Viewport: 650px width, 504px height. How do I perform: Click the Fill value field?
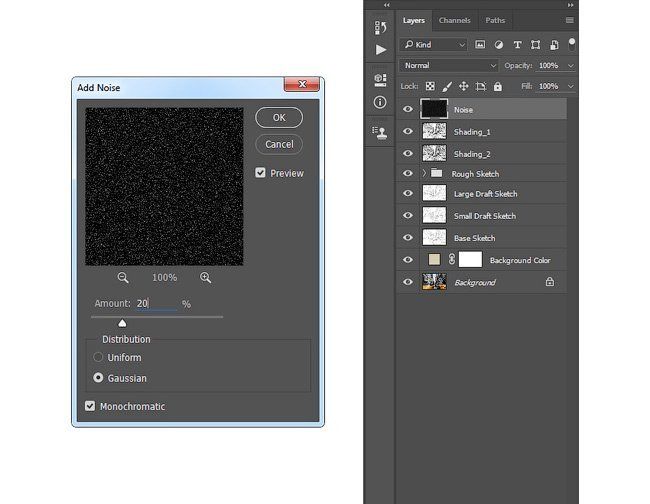tap(549, 86)
